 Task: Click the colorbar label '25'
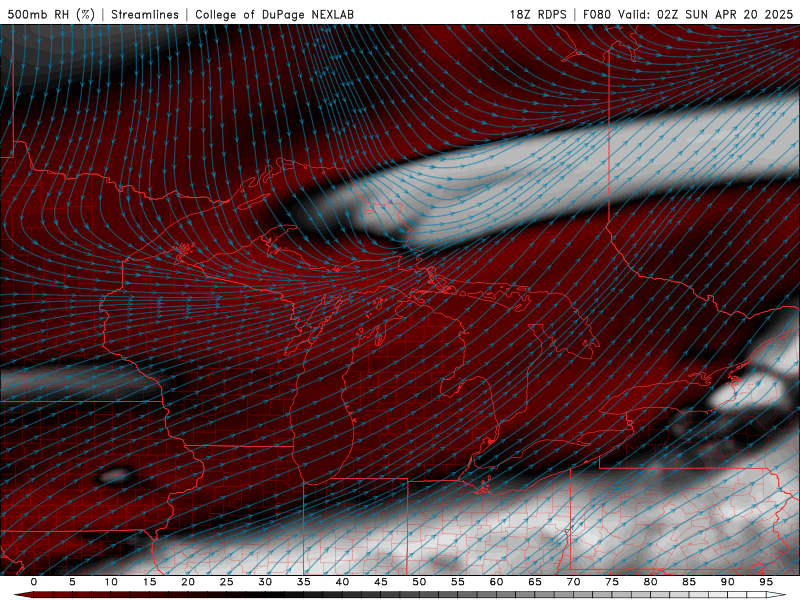tap(227, 582)
